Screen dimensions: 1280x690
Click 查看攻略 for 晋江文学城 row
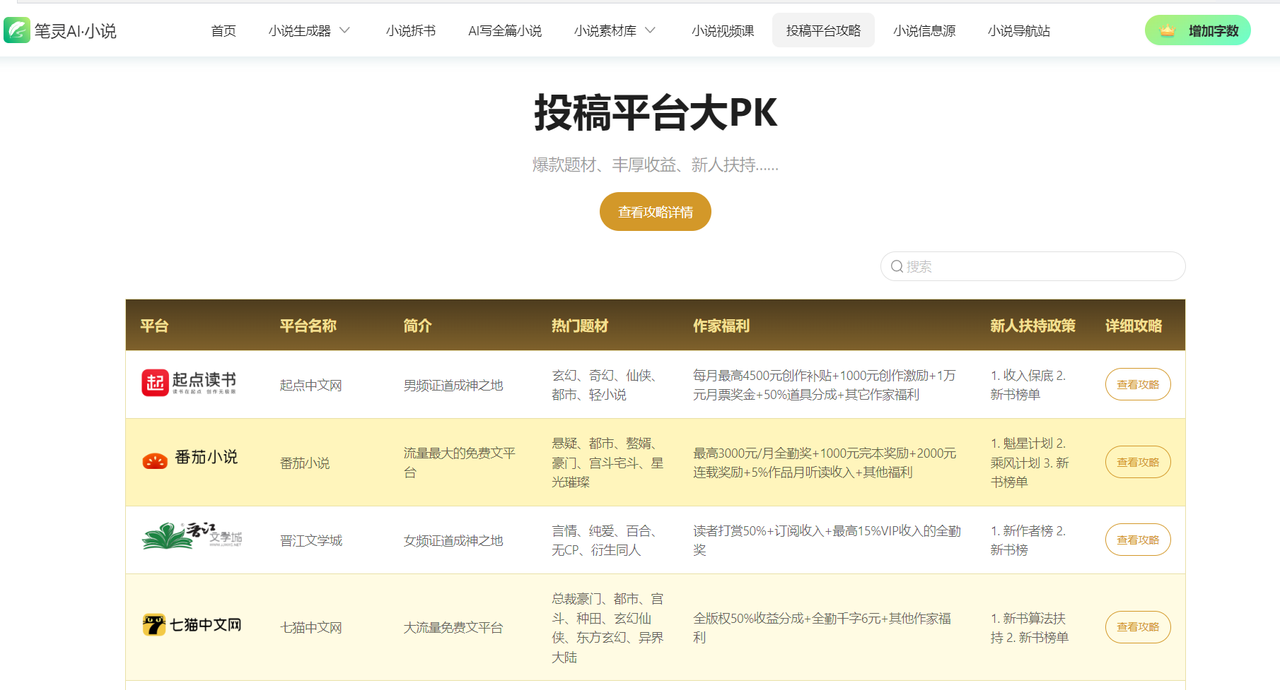[x=1138, y=540]
